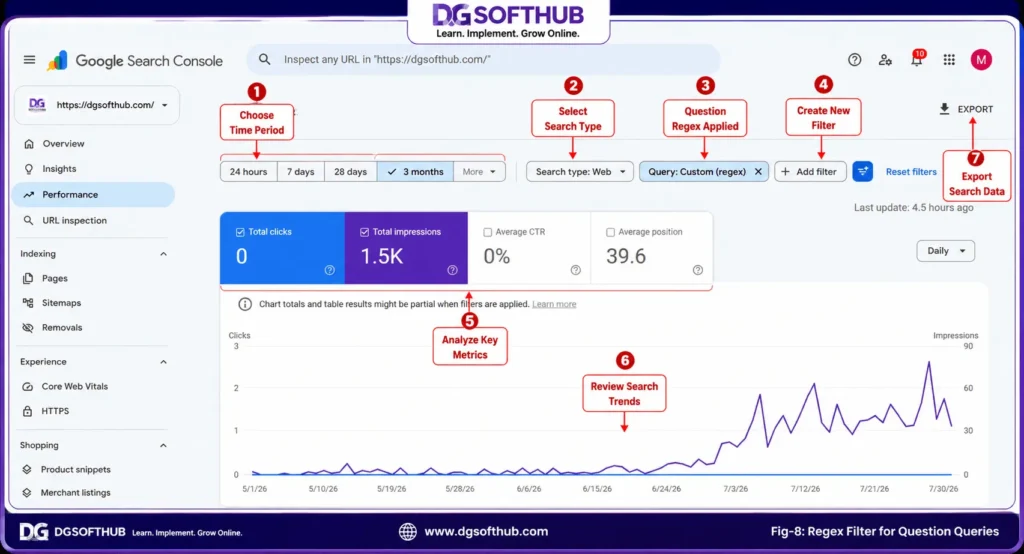Toggle the Total impressions checkbox
1024x554 pixels.
click(x=364, y=232)
